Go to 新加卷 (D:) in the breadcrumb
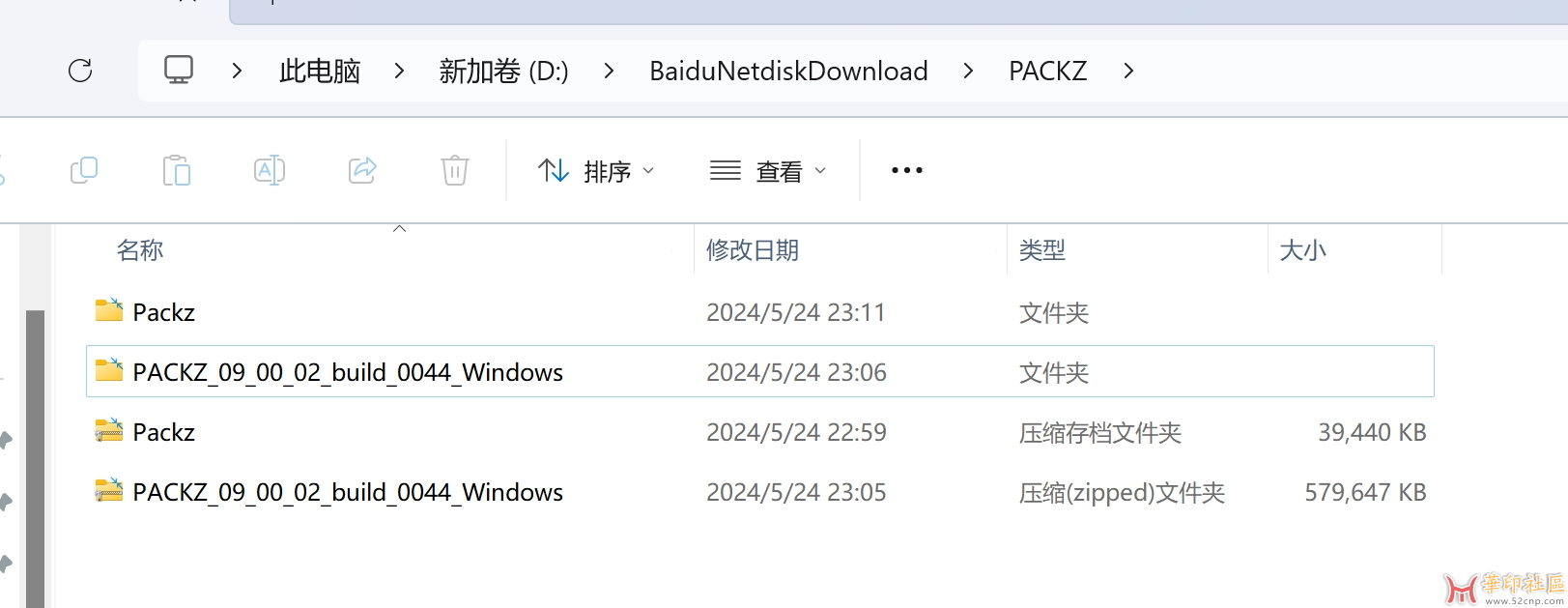Screen dimensions: 1568x608 tap(504, 71)
